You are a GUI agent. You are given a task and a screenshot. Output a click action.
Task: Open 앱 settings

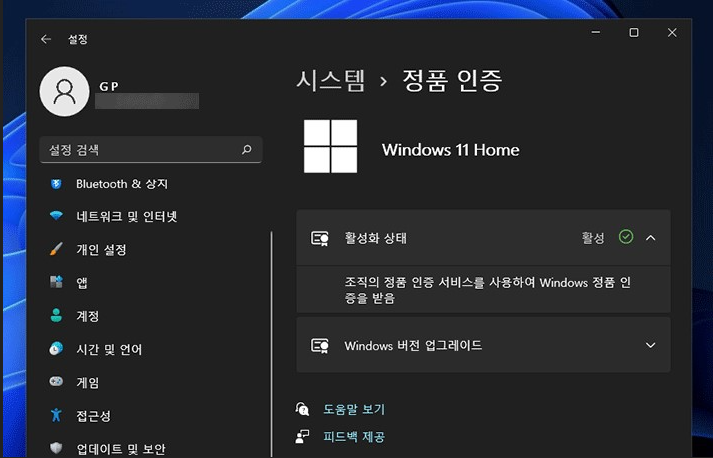tap(82, 283)
